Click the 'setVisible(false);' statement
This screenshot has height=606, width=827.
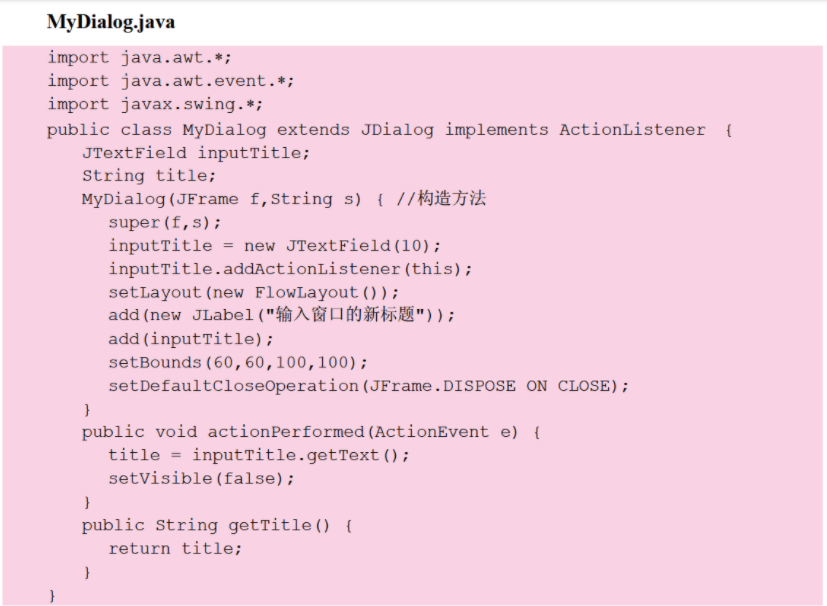click(202, 478)
